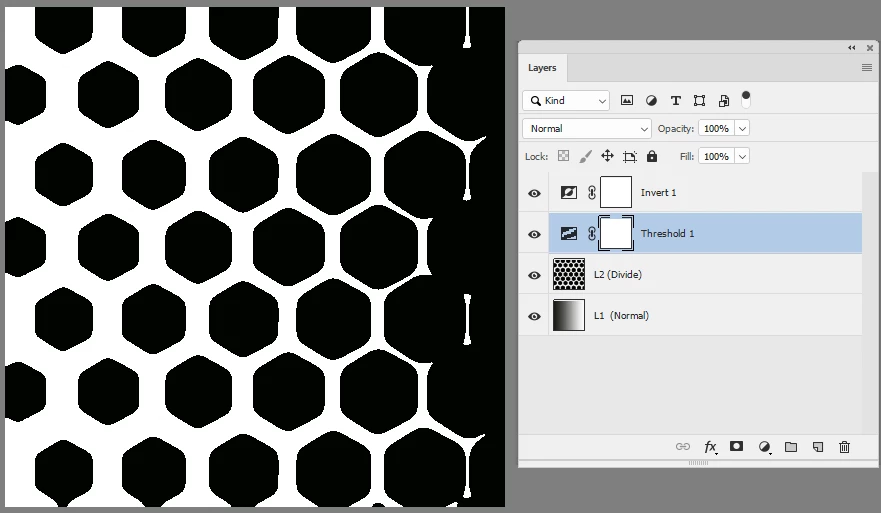
Task: Create new group folder icon
Action: point(791,447)
